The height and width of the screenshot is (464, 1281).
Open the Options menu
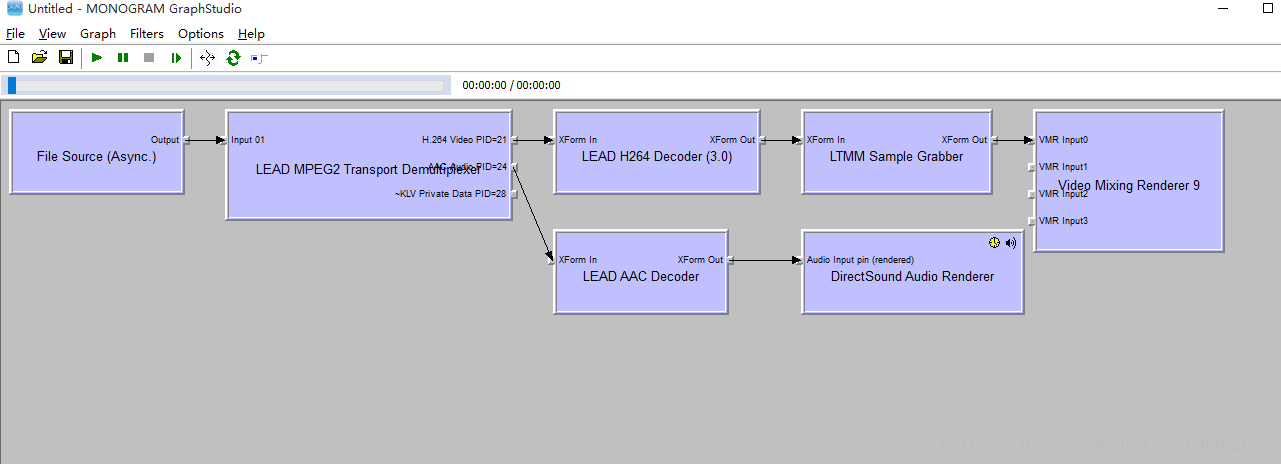201,34
